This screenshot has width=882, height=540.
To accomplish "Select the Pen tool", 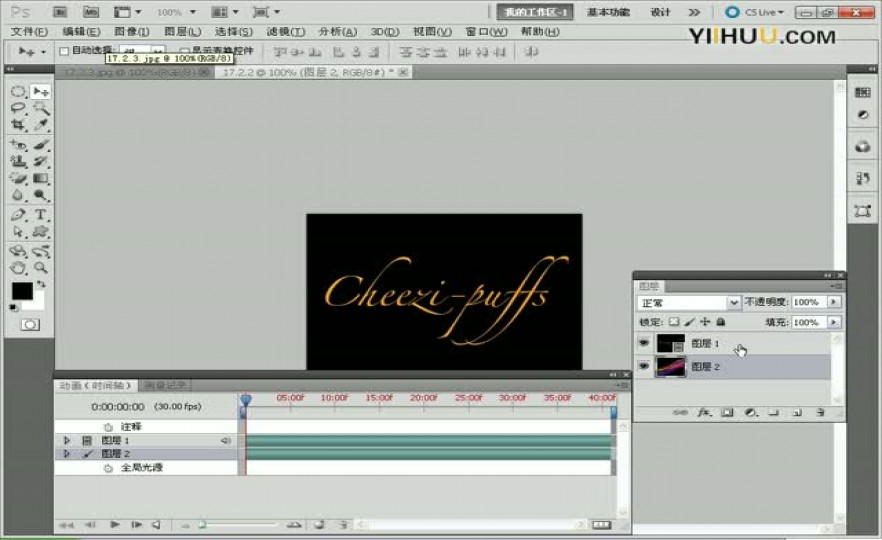I will pyautogui.click(x=18, y=215).
